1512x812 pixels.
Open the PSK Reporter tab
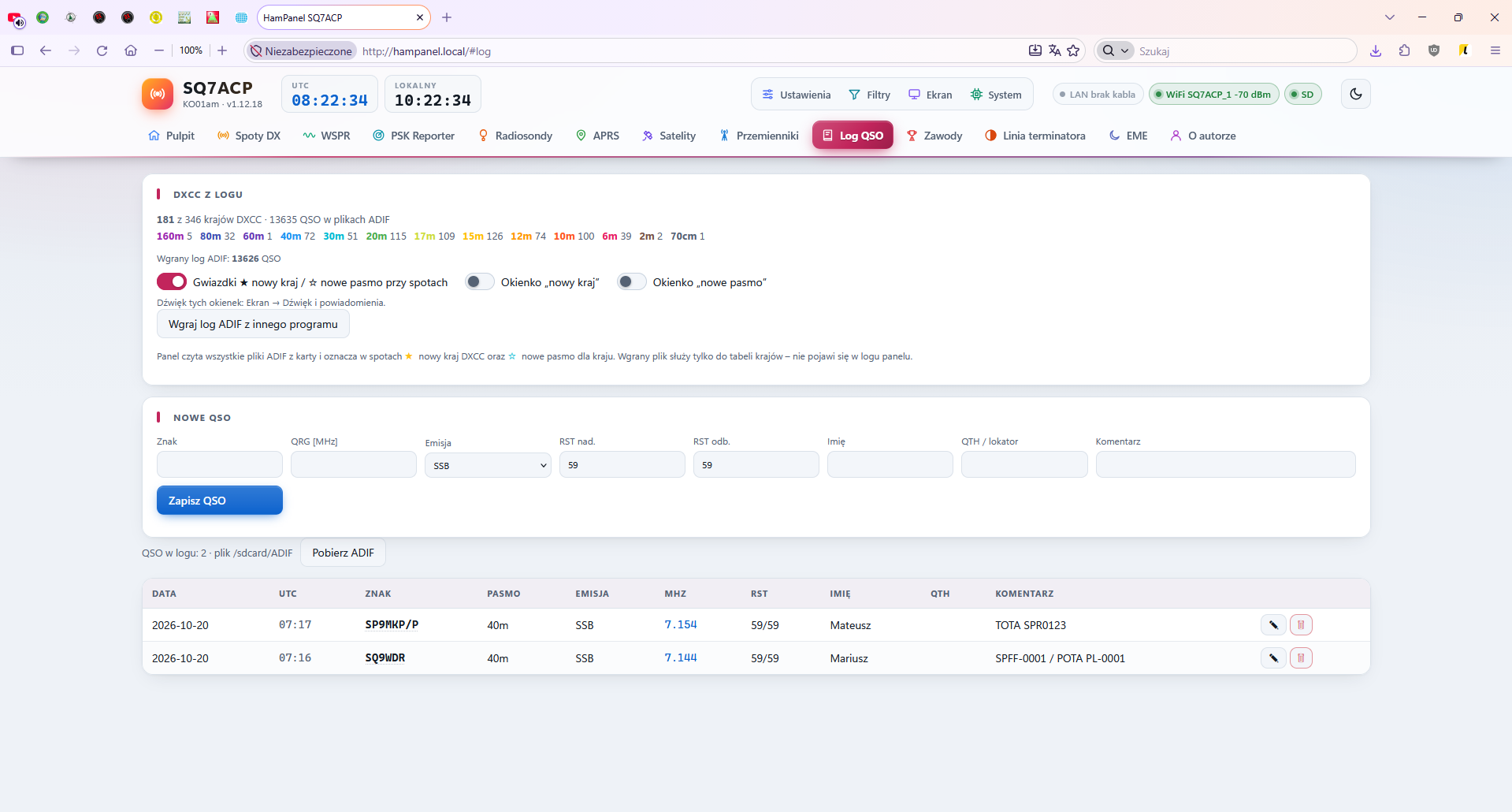414,136
